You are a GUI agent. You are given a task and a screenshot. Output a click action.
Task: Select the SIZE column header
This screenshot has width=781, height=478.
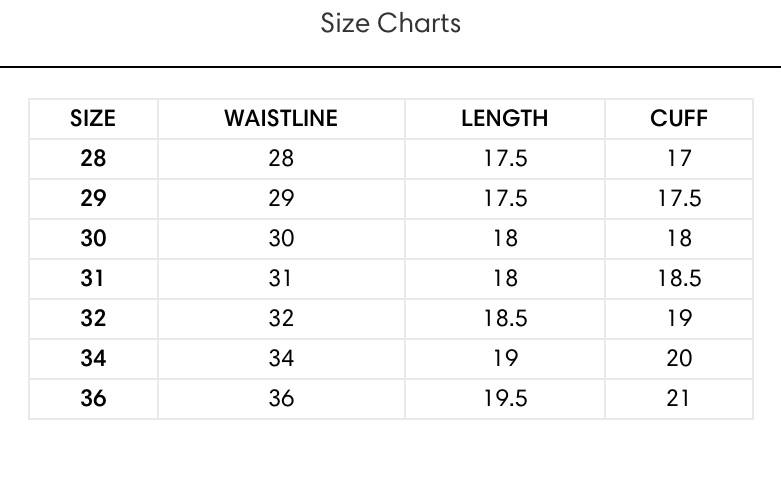(x=93, y=119)
